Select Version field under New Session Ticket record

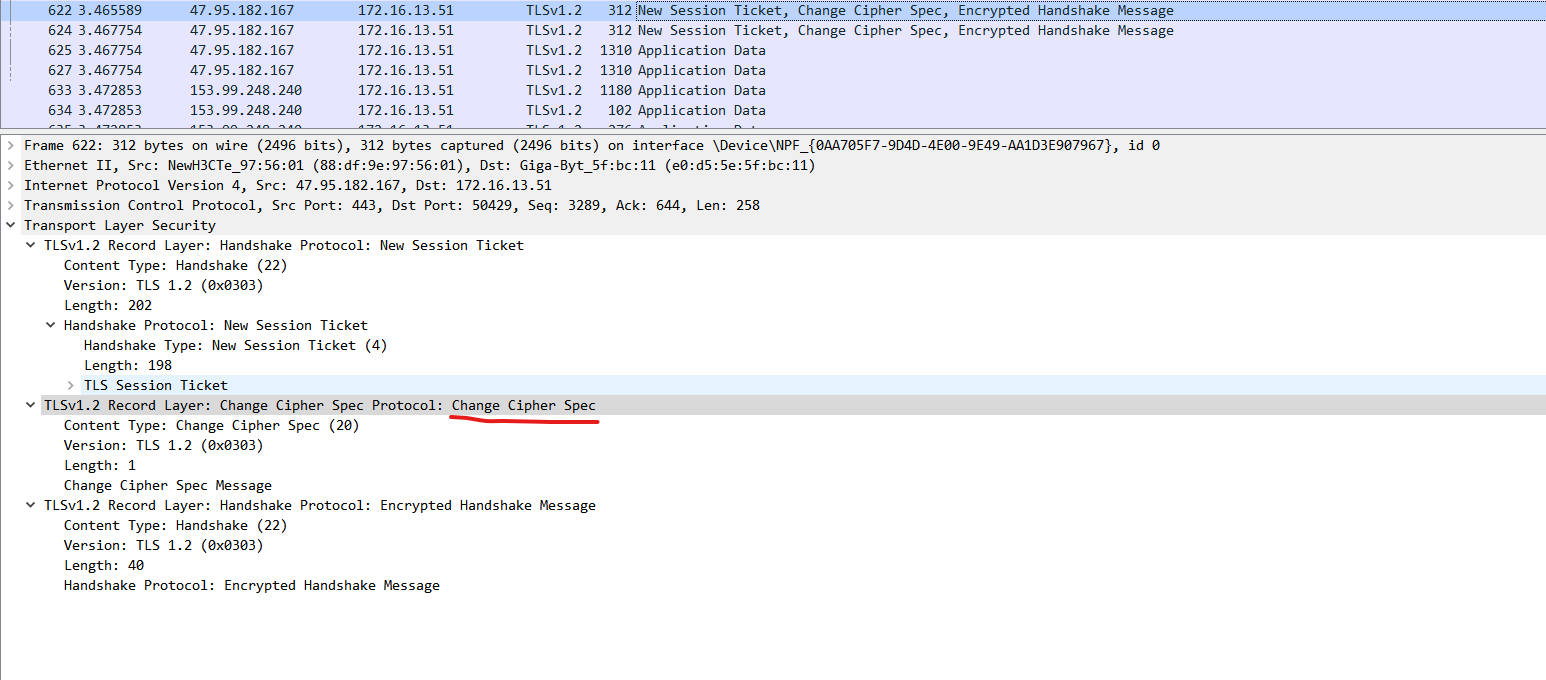[x=164, y=285]
